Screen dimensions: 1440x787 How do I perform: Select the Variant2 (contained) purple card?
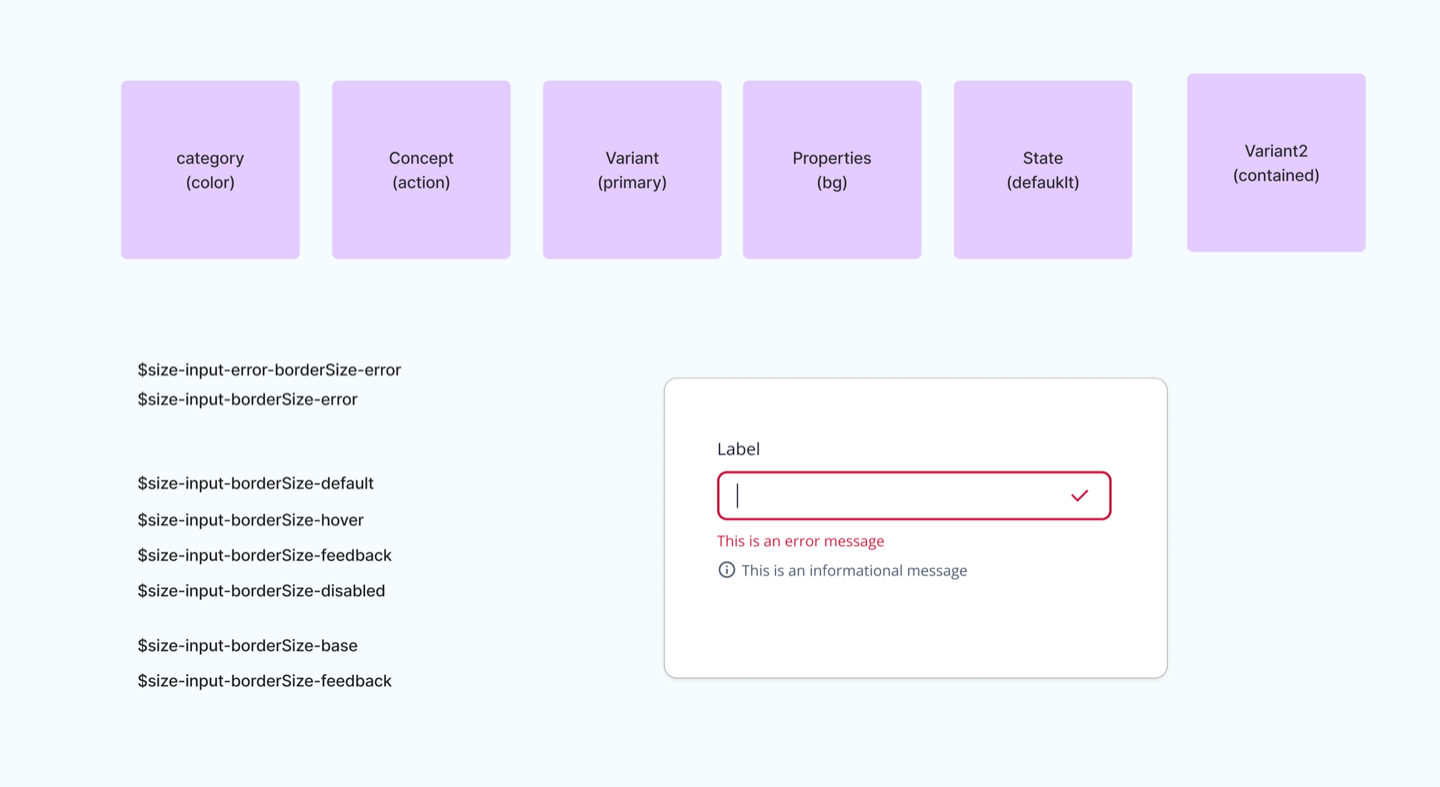1276,163
